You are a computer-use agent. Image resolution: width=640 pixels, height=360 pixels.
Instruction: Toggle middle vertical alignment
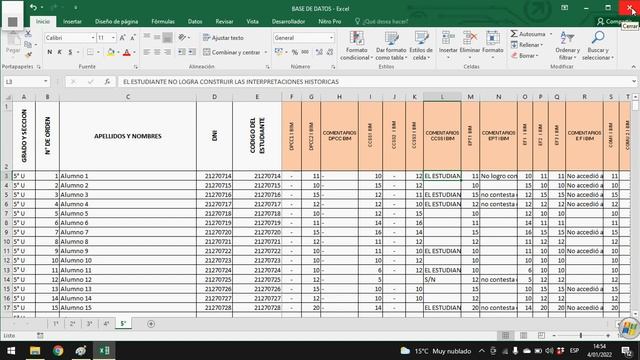(x=157, y=37)
